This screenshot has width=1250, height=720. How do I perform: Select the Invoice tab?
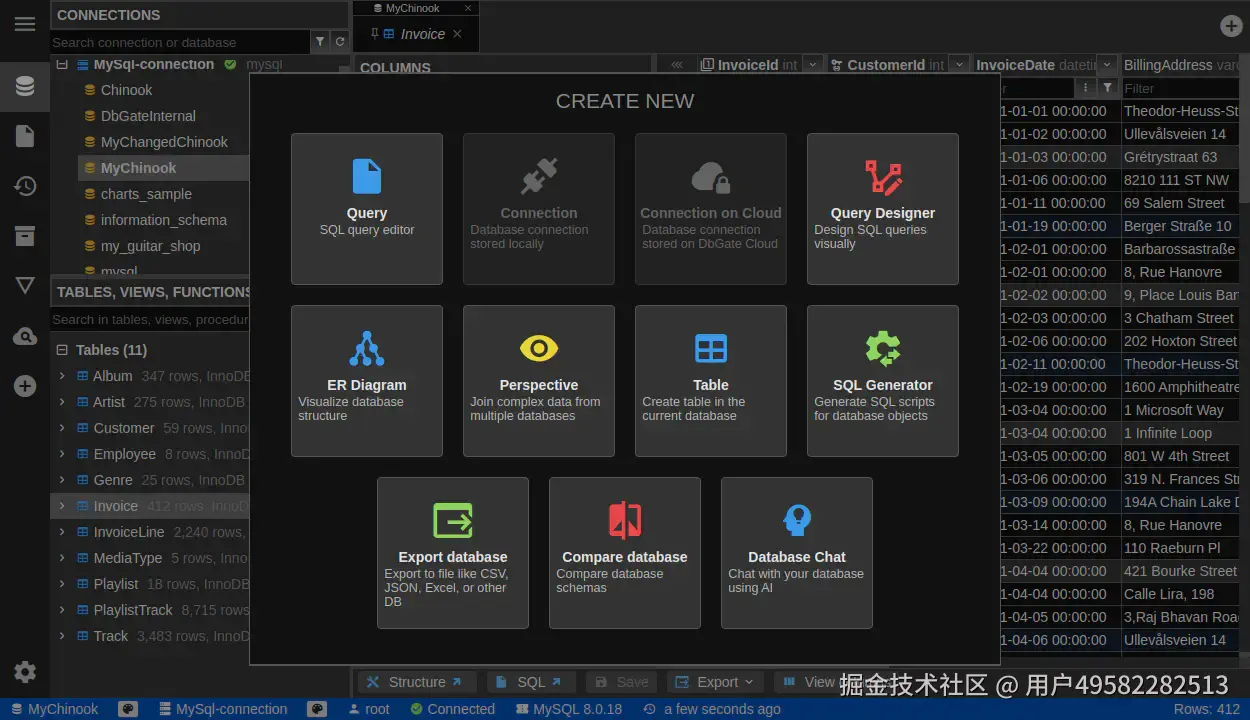(416, 34)
